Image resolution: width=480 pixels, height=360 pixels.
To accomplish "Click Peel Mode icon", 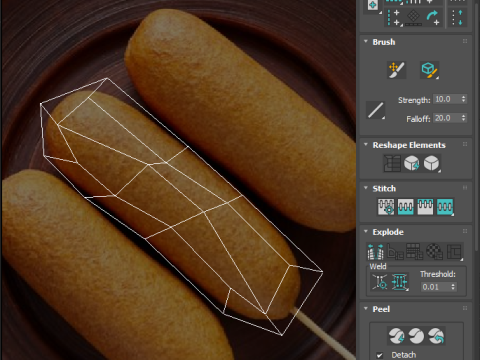I will (x=416, y=336).
